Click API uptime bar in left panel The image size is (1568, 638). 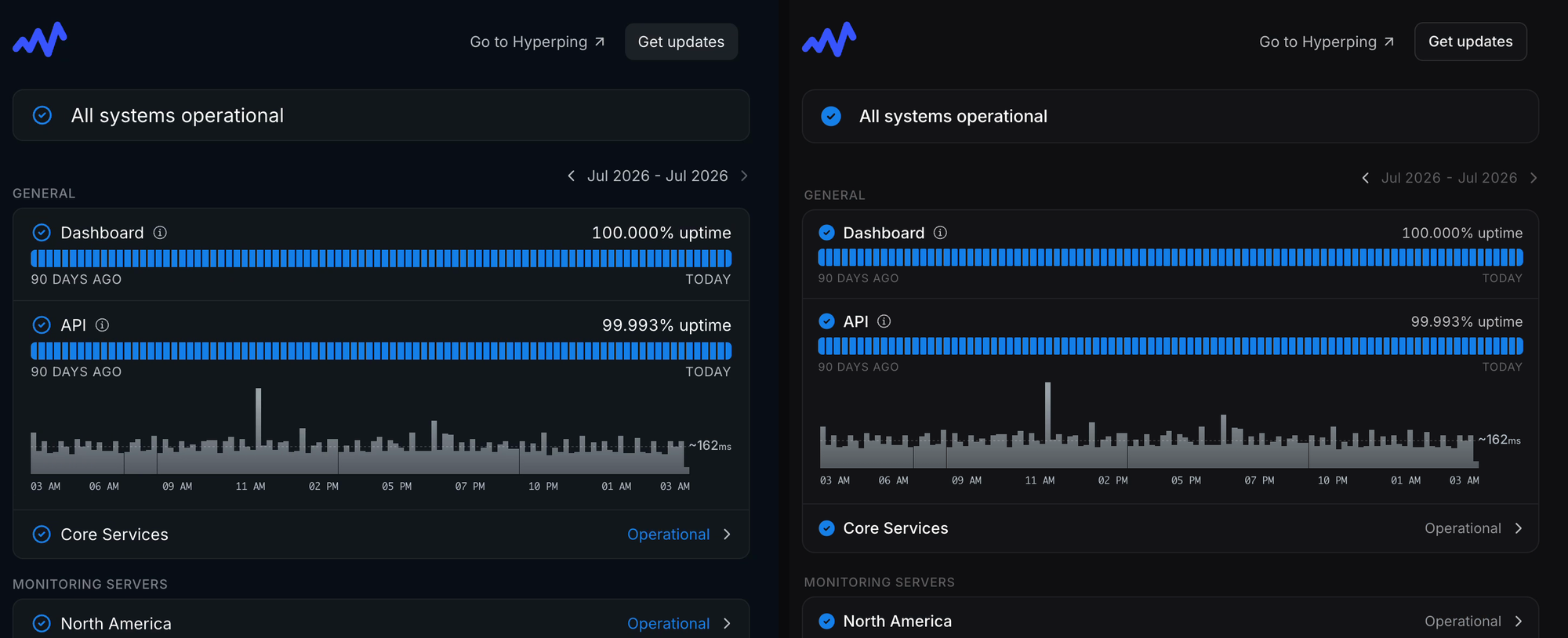click(x=381, y=350)
